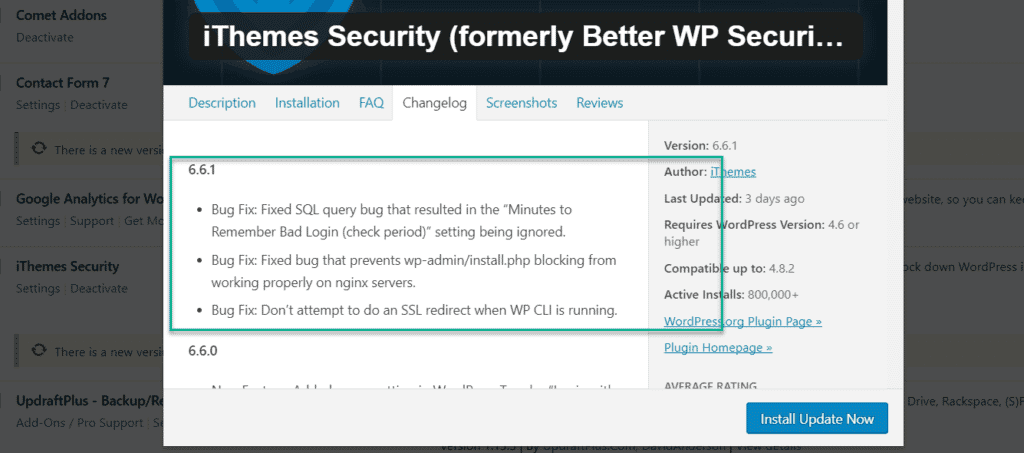Click the Comet Addons plugin name
Image resolution: width=1024 pixels, height=453 pixels.
coord(61,15)
